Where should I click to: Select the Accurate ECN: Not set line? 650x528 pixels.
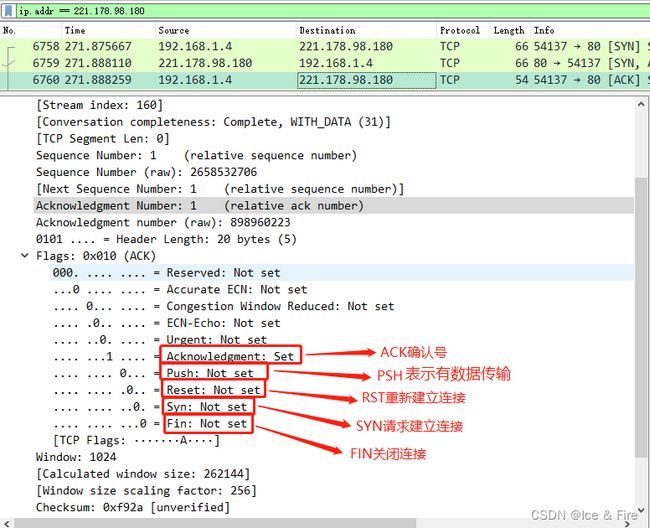click(x=180, y=289)
